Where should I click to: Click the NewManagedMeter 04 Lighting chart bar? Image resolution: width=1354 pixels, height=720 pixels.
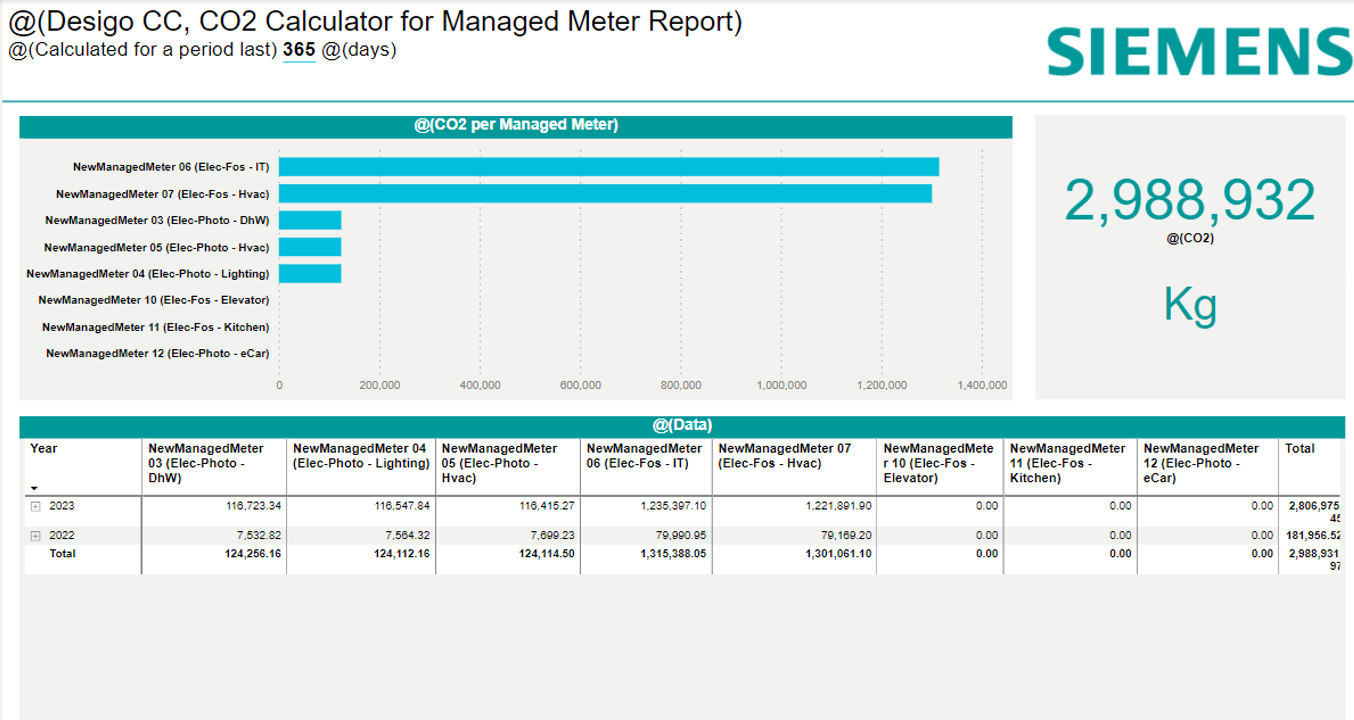coord(310,273)
